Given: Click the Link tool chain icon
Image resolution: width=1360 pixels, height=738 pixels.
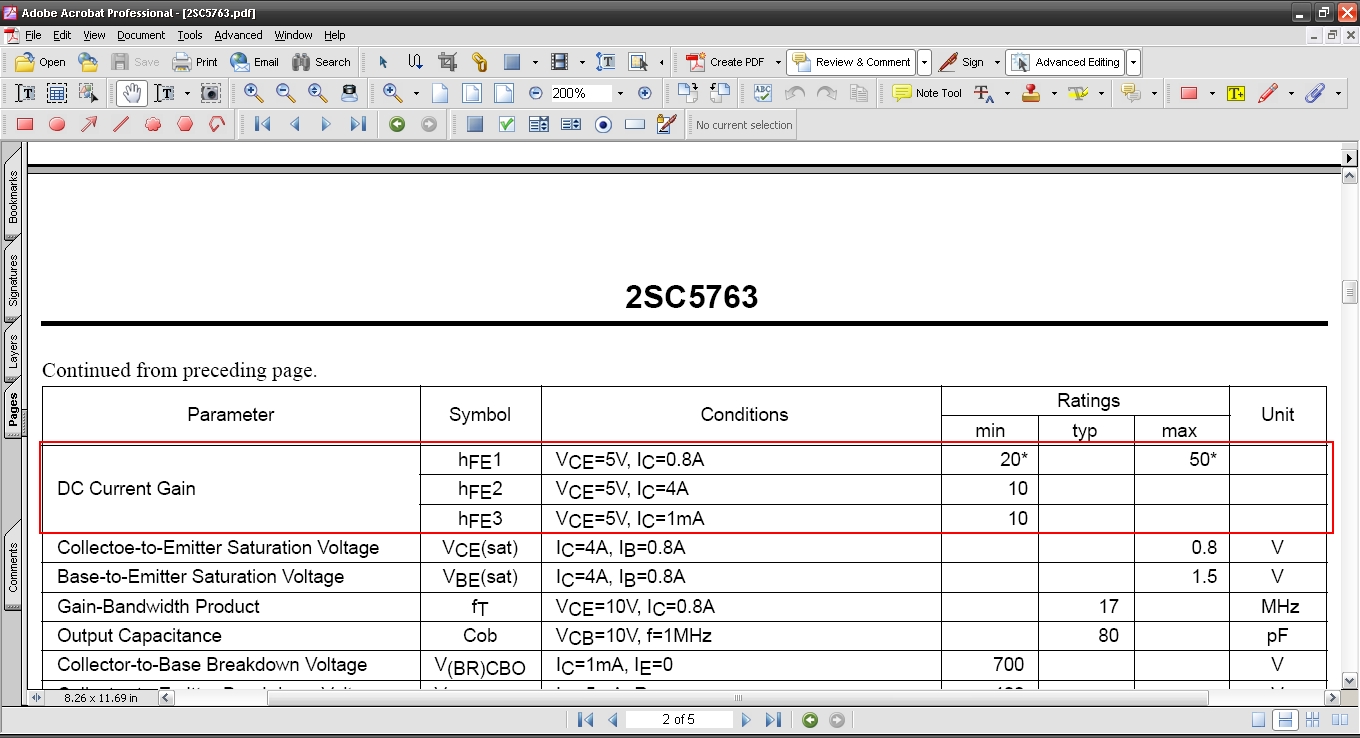Looking at the screenshot, I should click(480, 62).
